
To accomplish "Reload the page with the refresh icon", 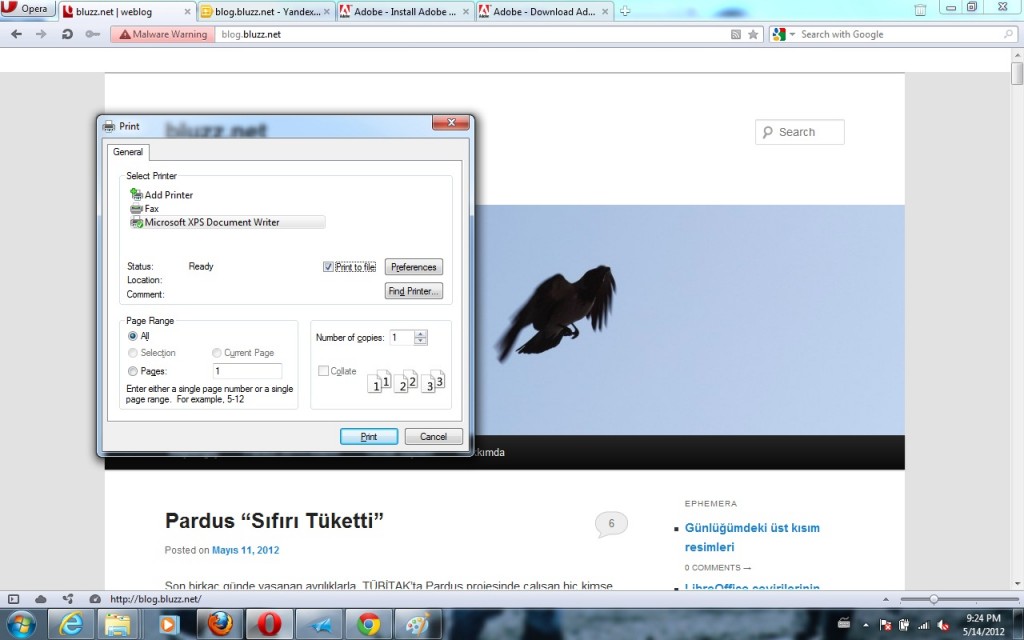I will pyautogui.click(x=67, y=34).
